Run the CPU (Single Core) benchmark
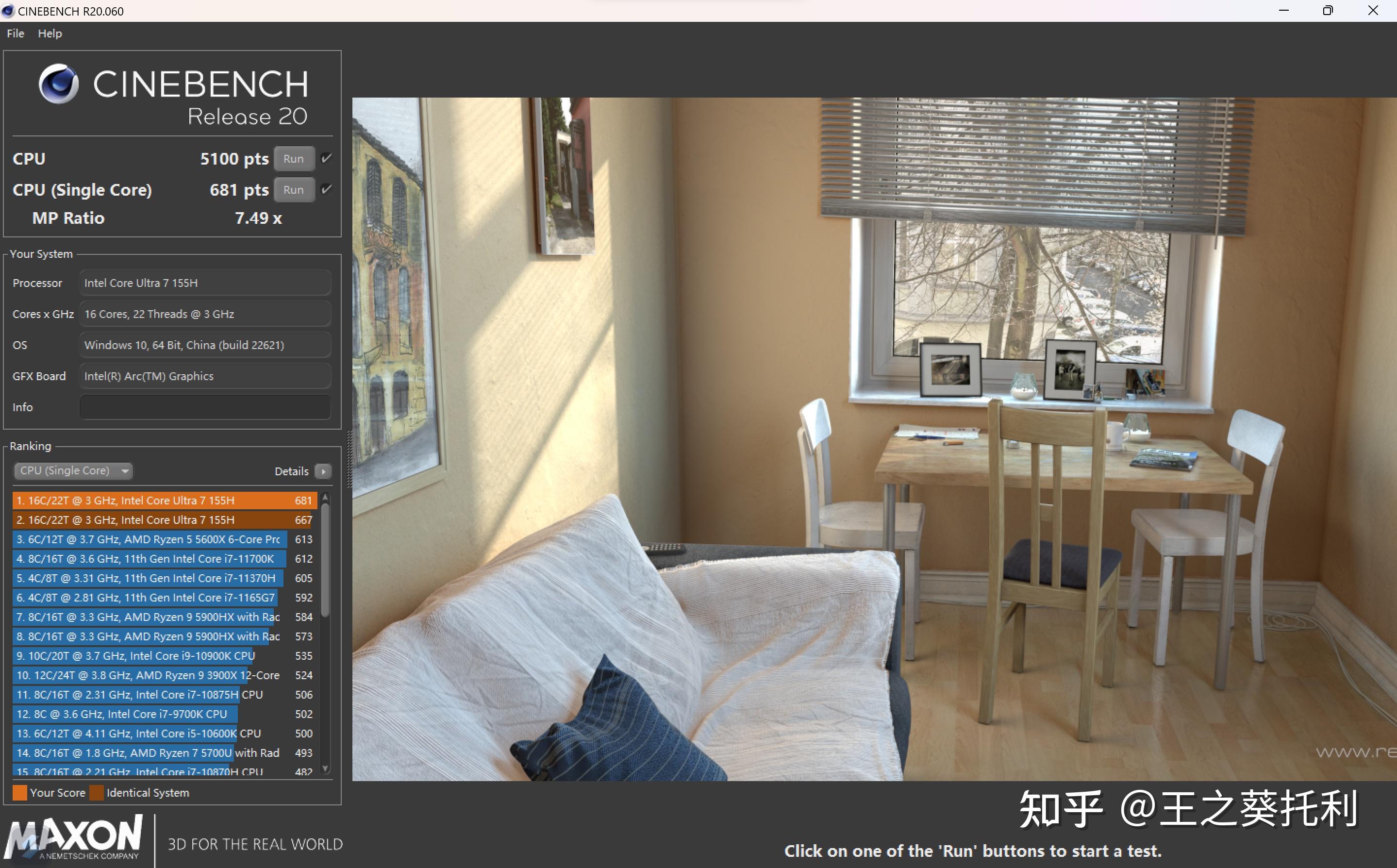Image resolution: width=1397 pixels, height=868 pixels. pyautogui.click(x=294, y=190)
